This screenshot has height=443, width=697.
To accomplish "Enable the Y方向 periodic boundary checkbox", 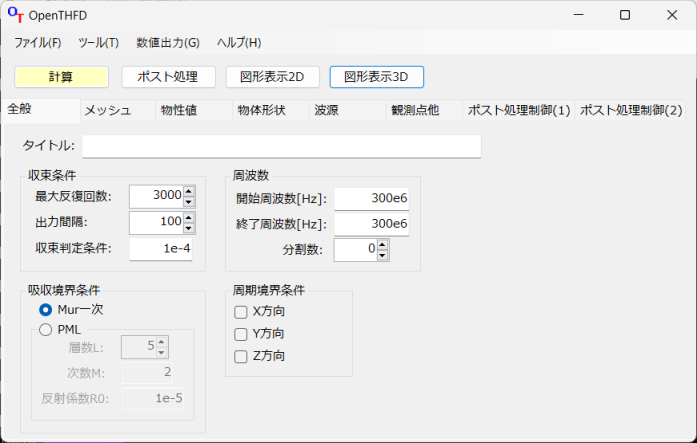I will tap(240, 334).
